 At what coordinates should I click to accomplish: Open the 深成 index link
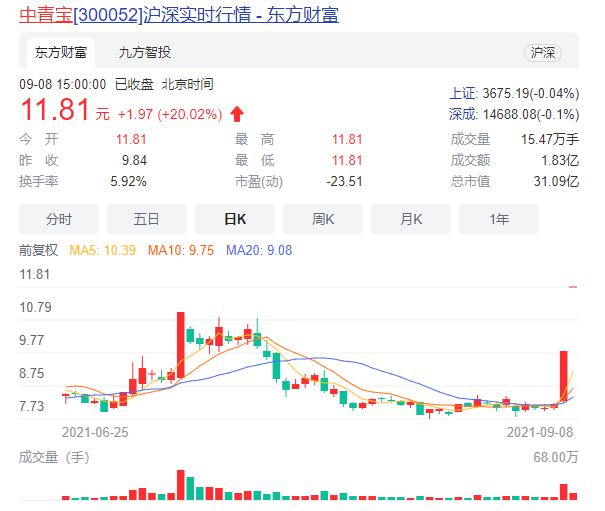click(x=463, y=114)
